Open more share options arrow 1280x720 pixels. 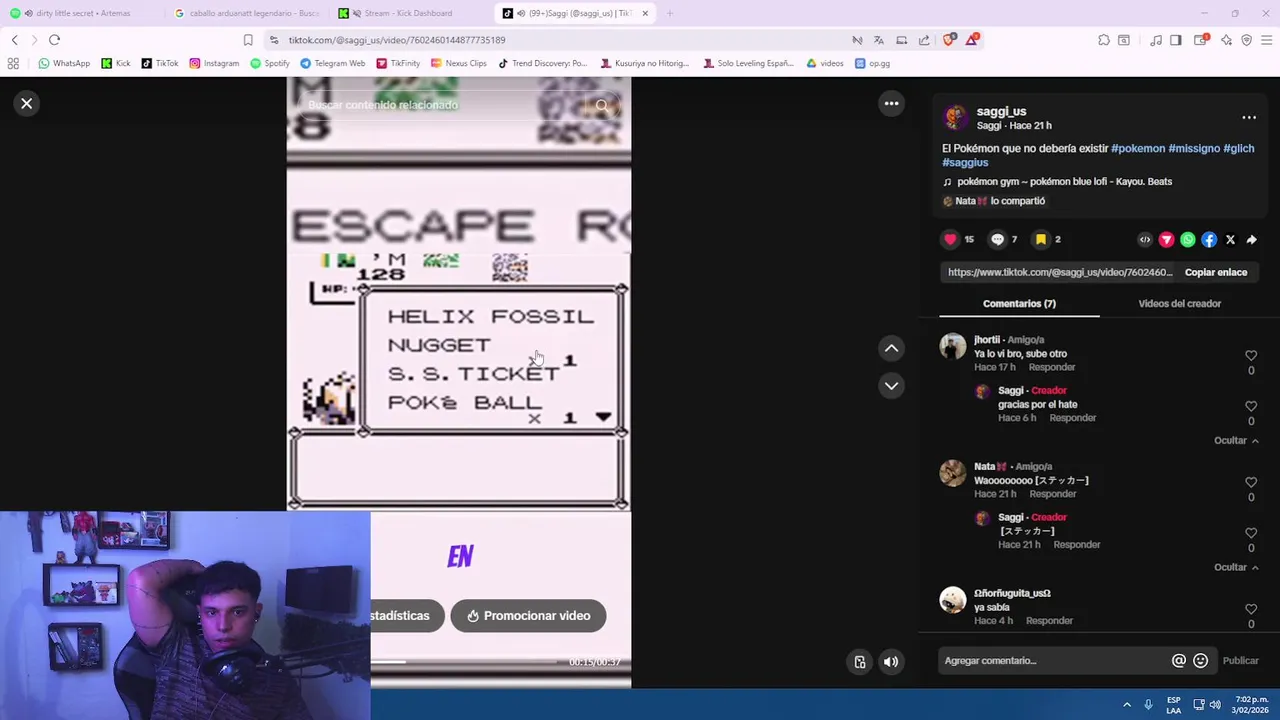1252,240
